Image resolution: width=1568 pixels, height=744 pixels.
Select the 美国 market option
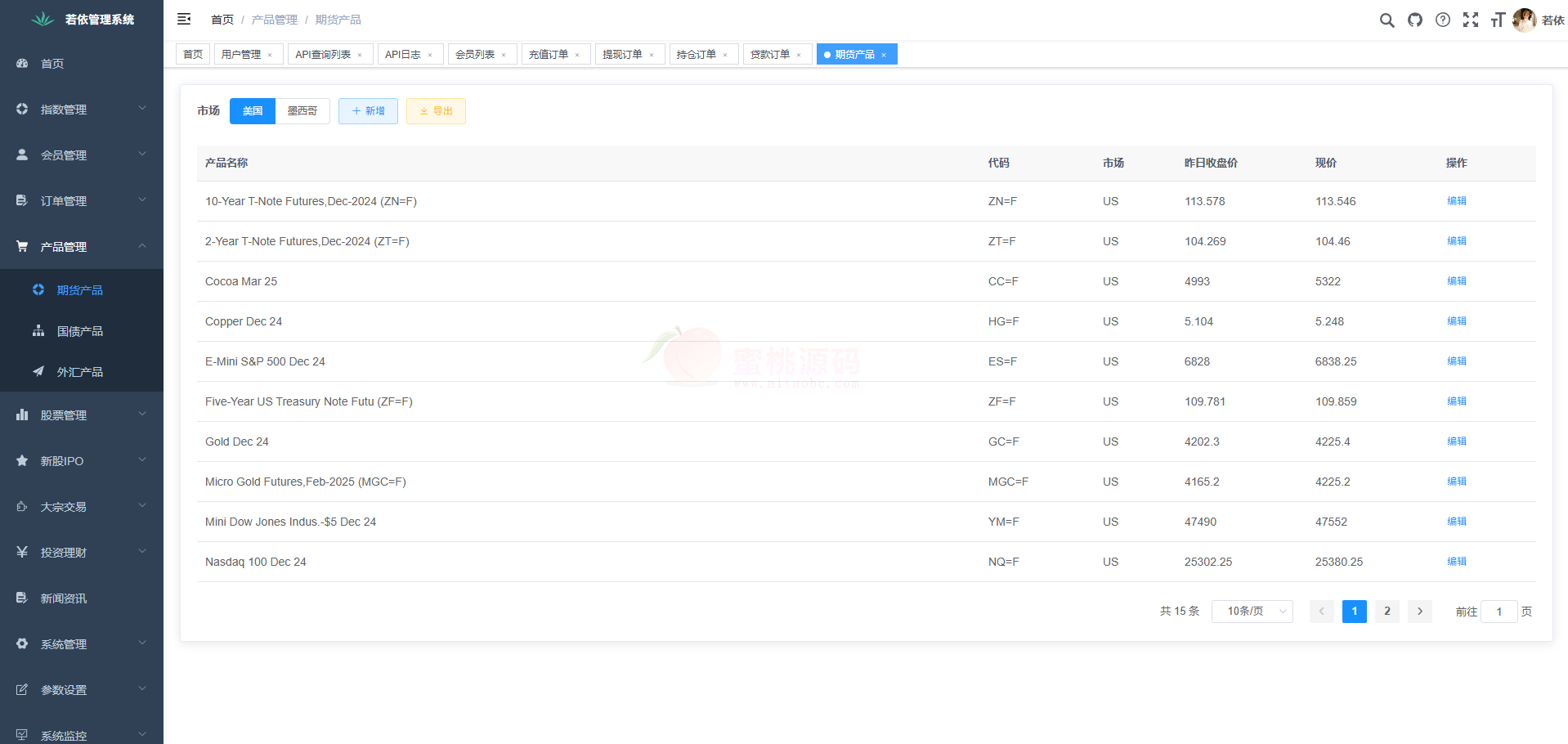[253, 111]
